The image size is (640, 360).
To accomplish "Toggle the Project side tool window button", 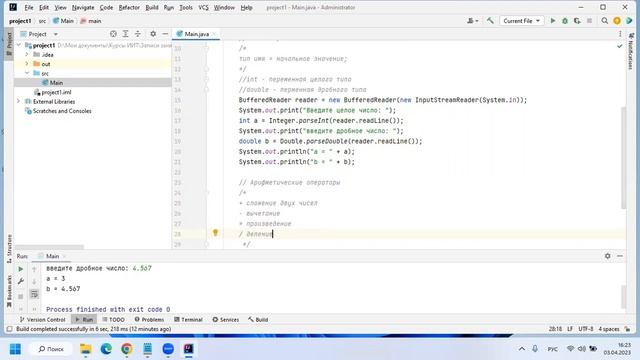I will (9, 44).
